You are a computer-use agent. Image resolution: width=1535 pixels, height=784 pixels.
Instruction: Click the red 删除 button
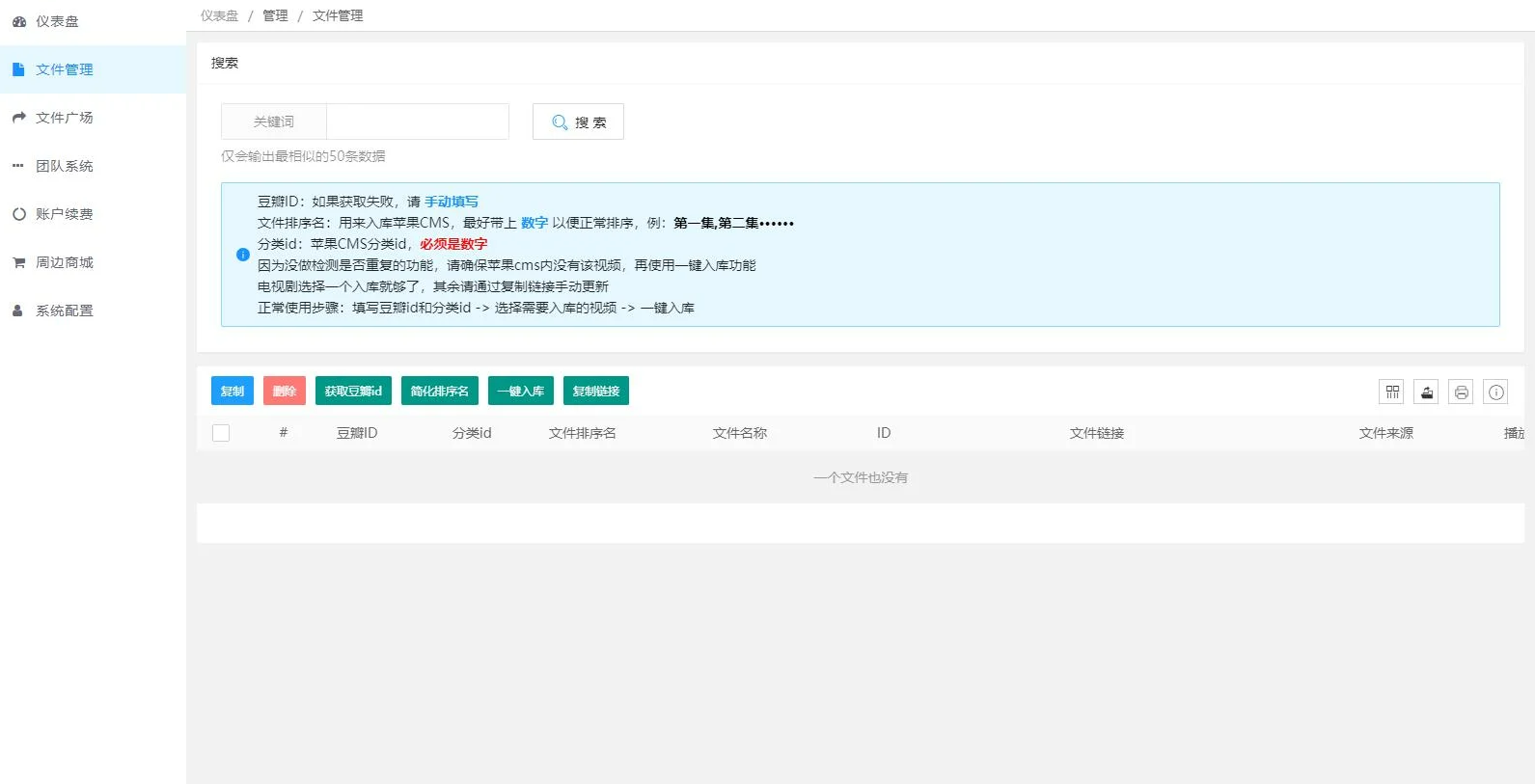(x=285, y=391)
